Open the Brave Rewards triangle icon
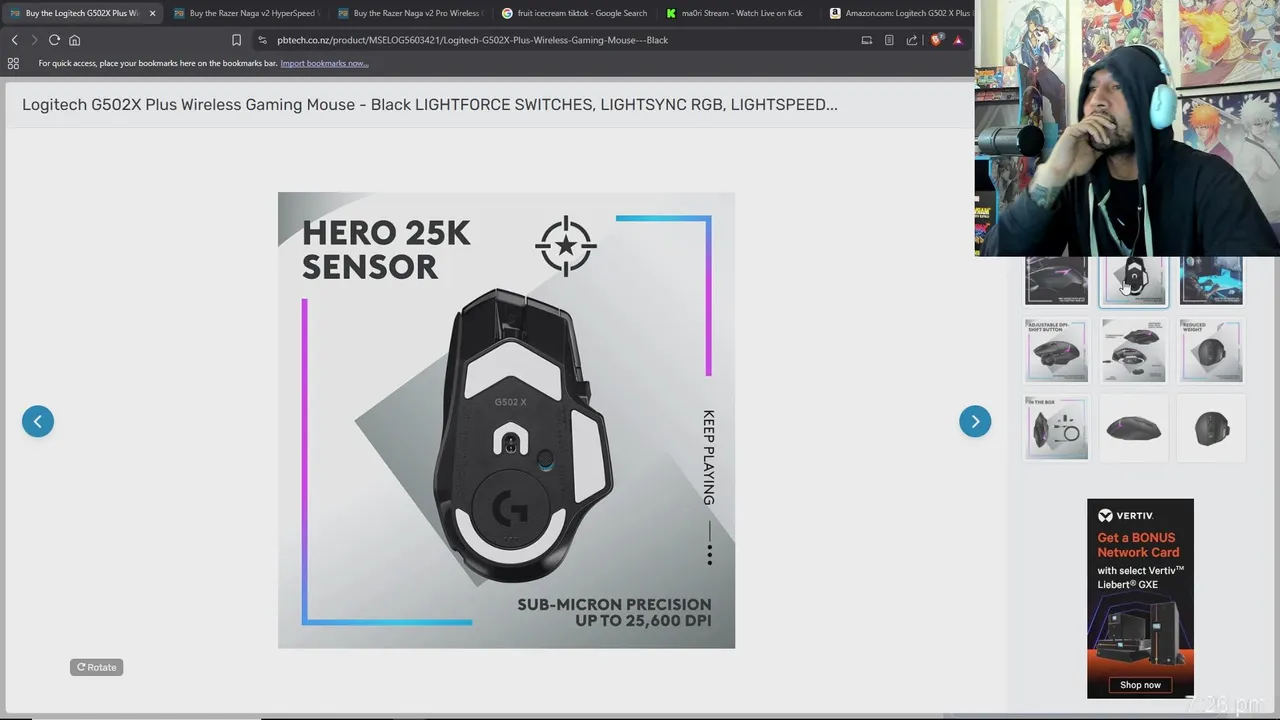 coord(958,40)
